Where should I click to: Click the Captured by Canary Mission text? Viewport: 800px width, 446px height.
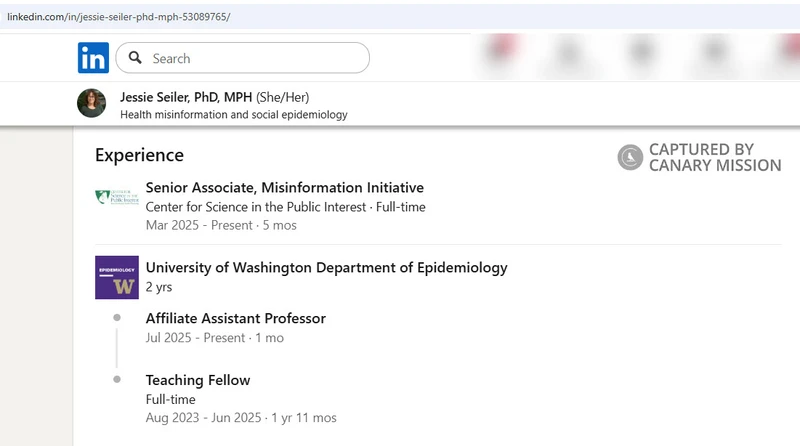(x=715, y=157)
